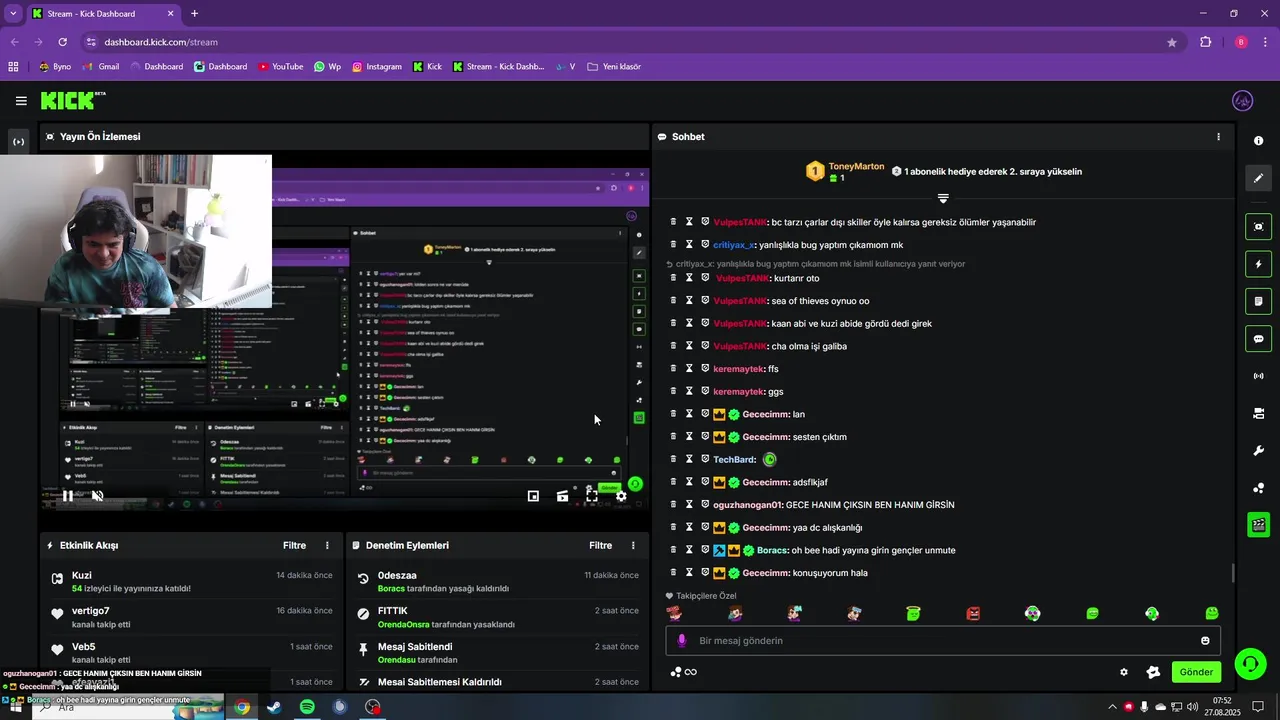Focus the 'Bir mesaj gönderin' input
Viewport: 1280px width, 720px height.
click(943, 641)
